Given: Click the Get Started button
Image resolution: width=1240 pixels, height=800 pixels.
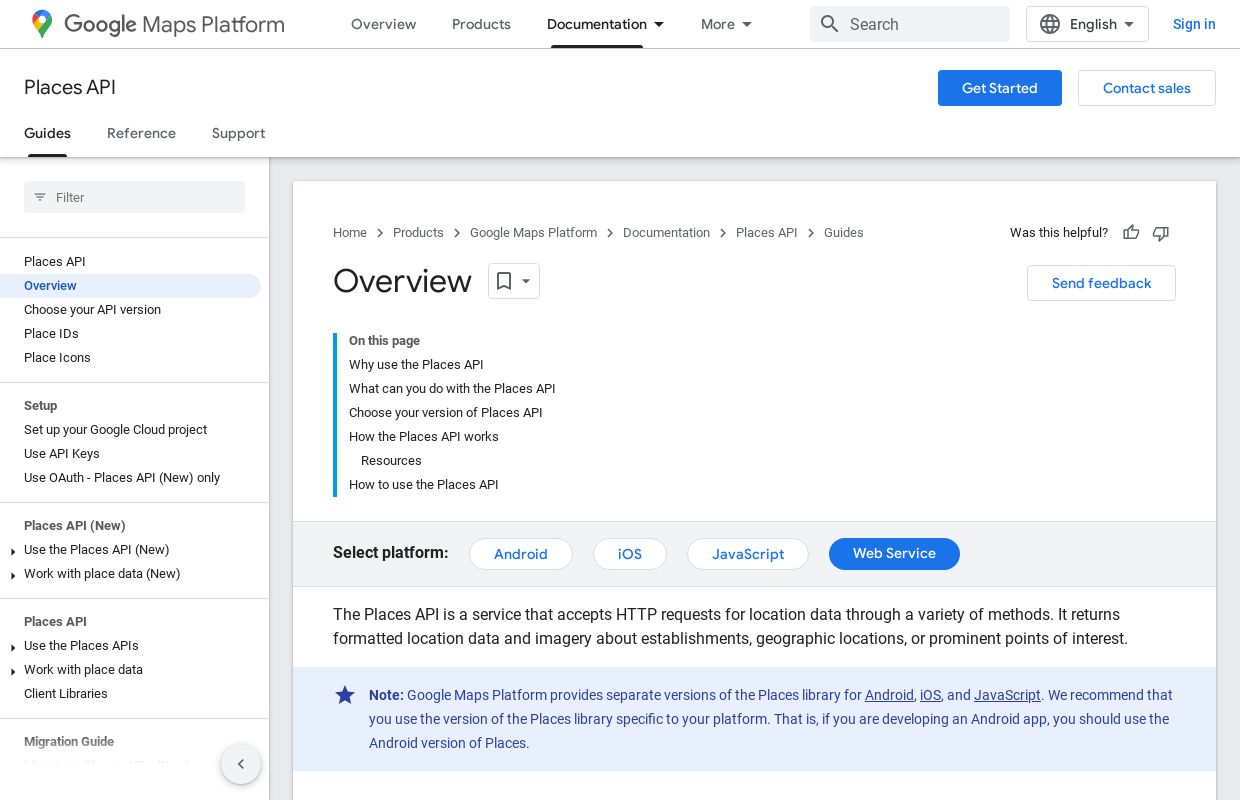Looking at the screenshot, I should [x=1000, y=88].
